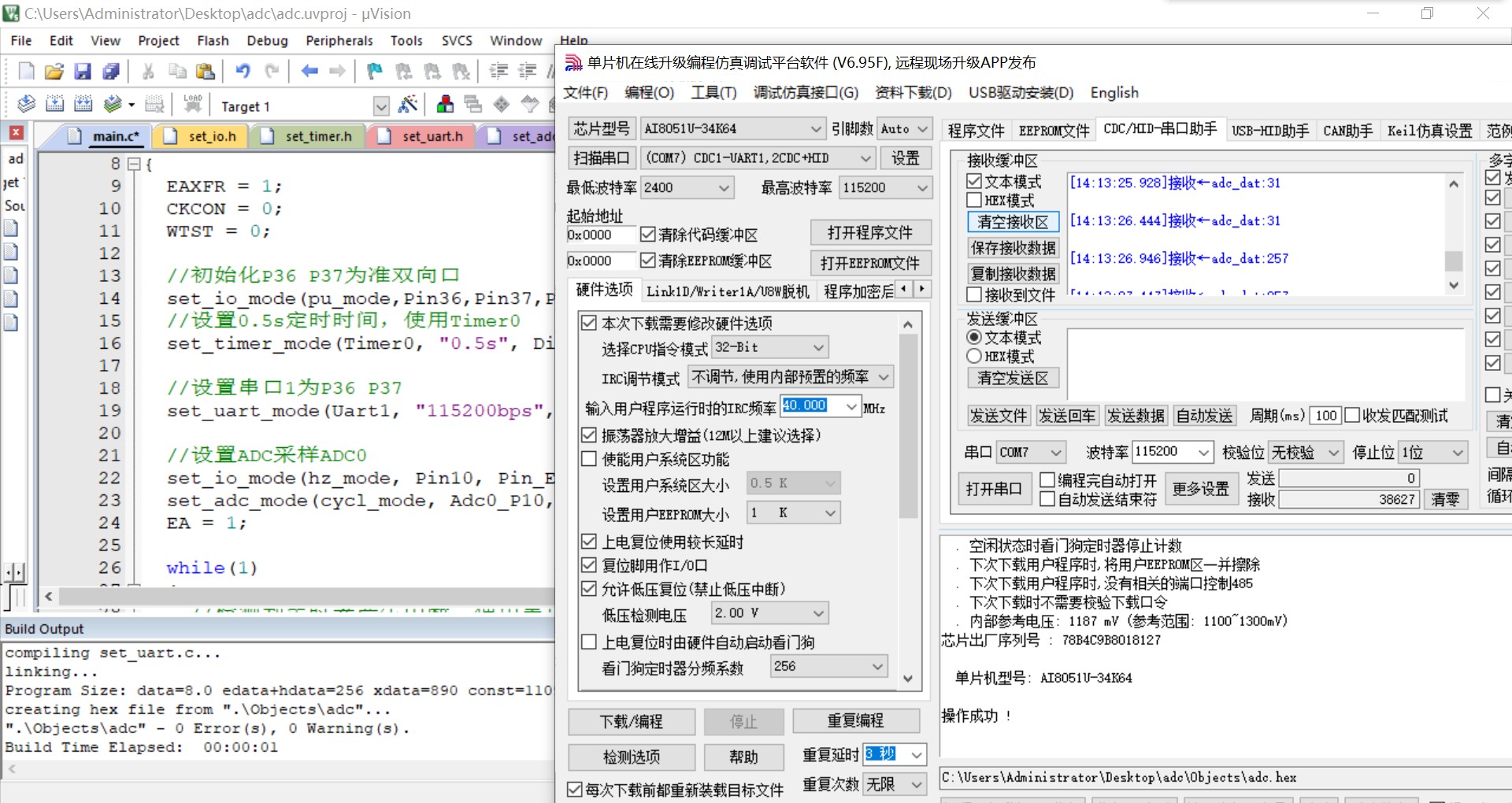Click the 发送数据 button
Screen dimensions: 1512x803
pos(1135,416)
